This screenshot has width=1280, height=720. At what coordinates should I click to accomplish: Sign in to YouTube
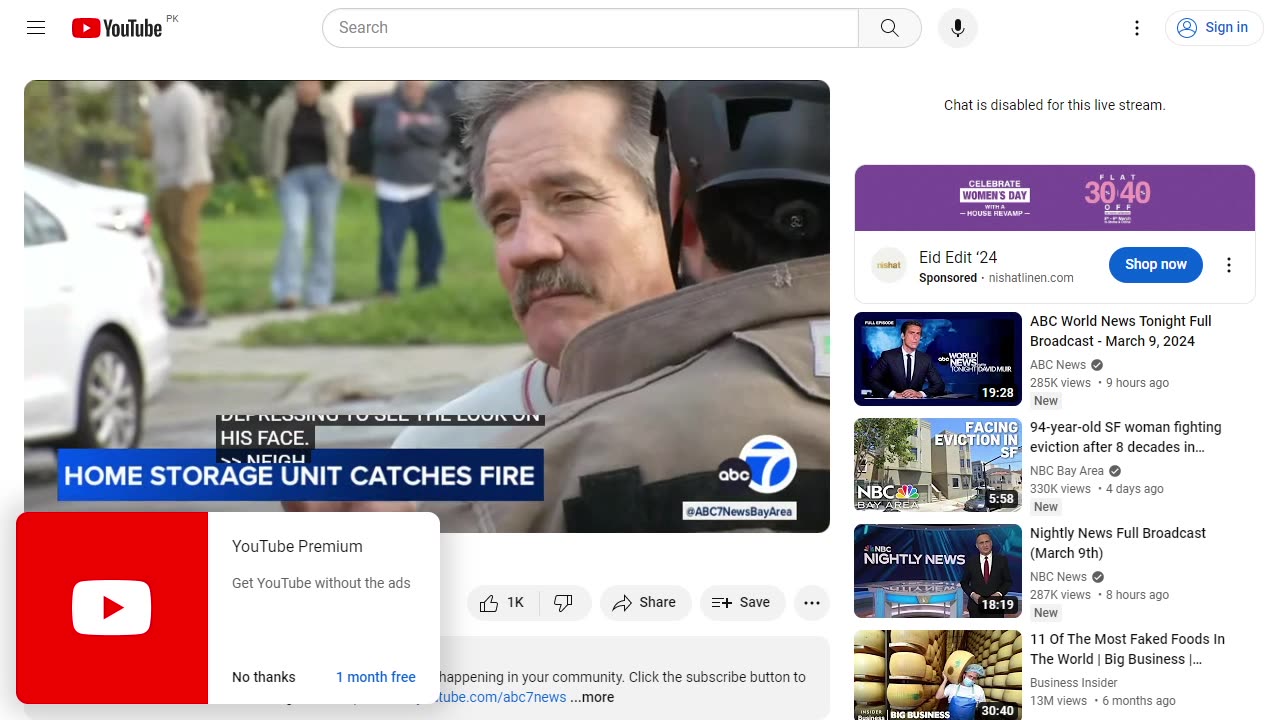(x=1214, y=28)
